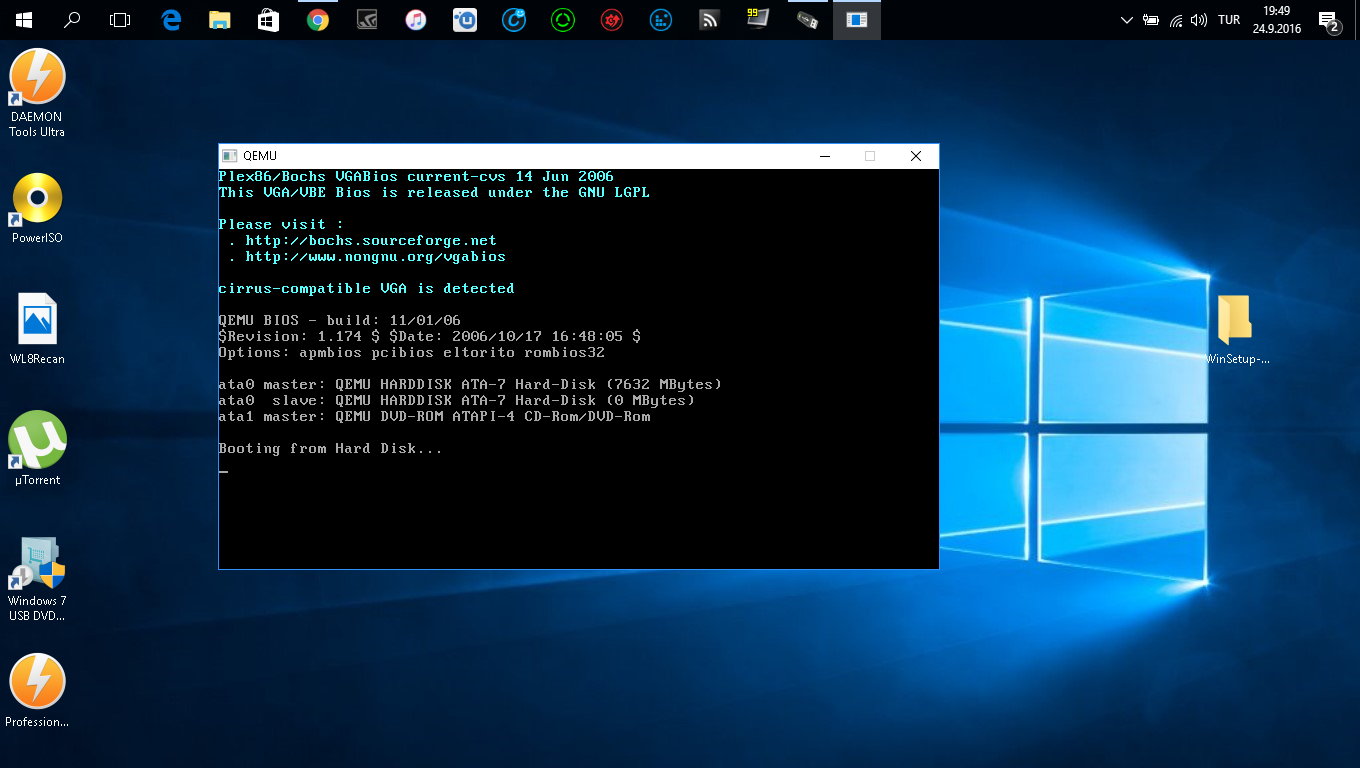Open the WinSetup folder on desktop

pyautogui.click(x=1235, y=320)
